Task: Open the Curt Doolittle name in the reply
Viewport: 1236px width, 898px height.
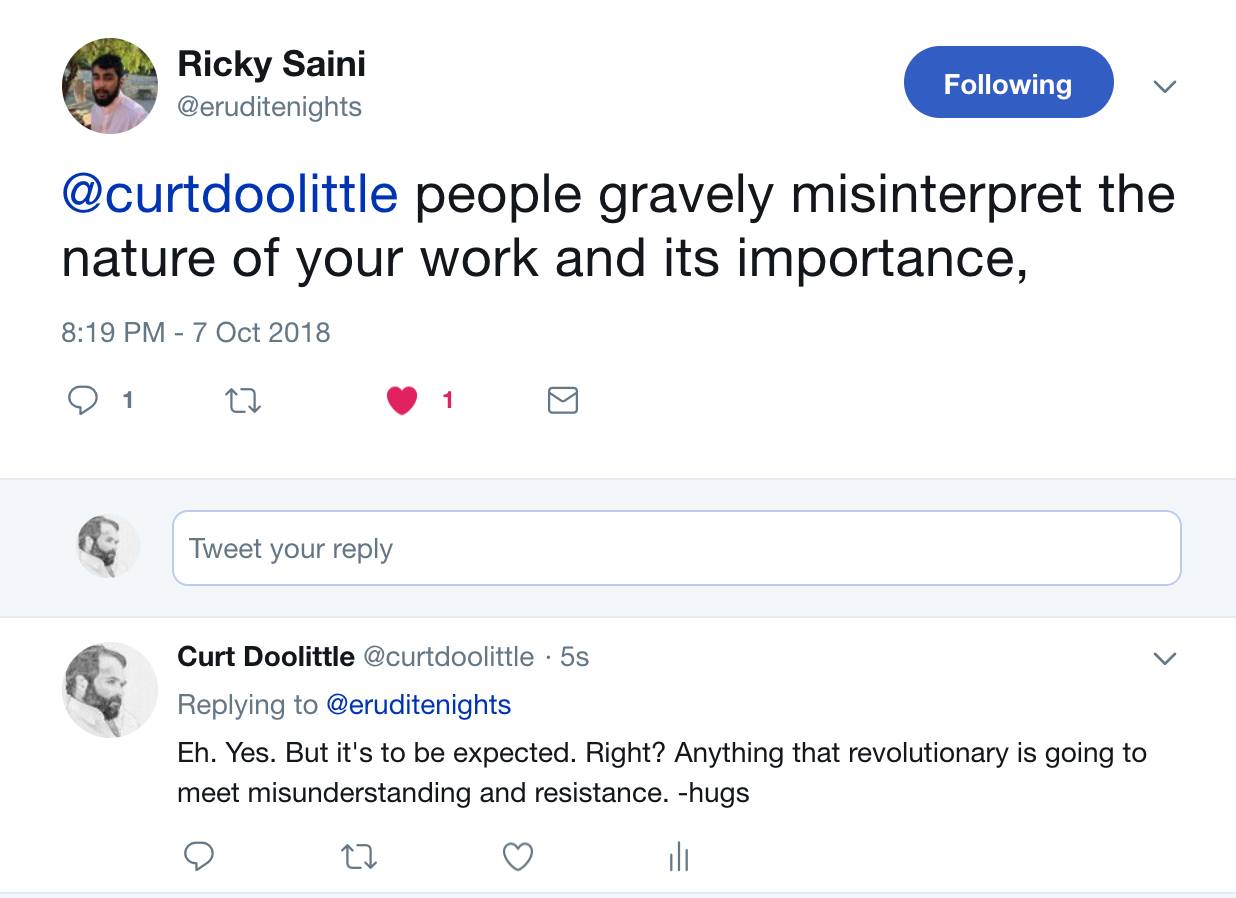Action: coord(265,656)
